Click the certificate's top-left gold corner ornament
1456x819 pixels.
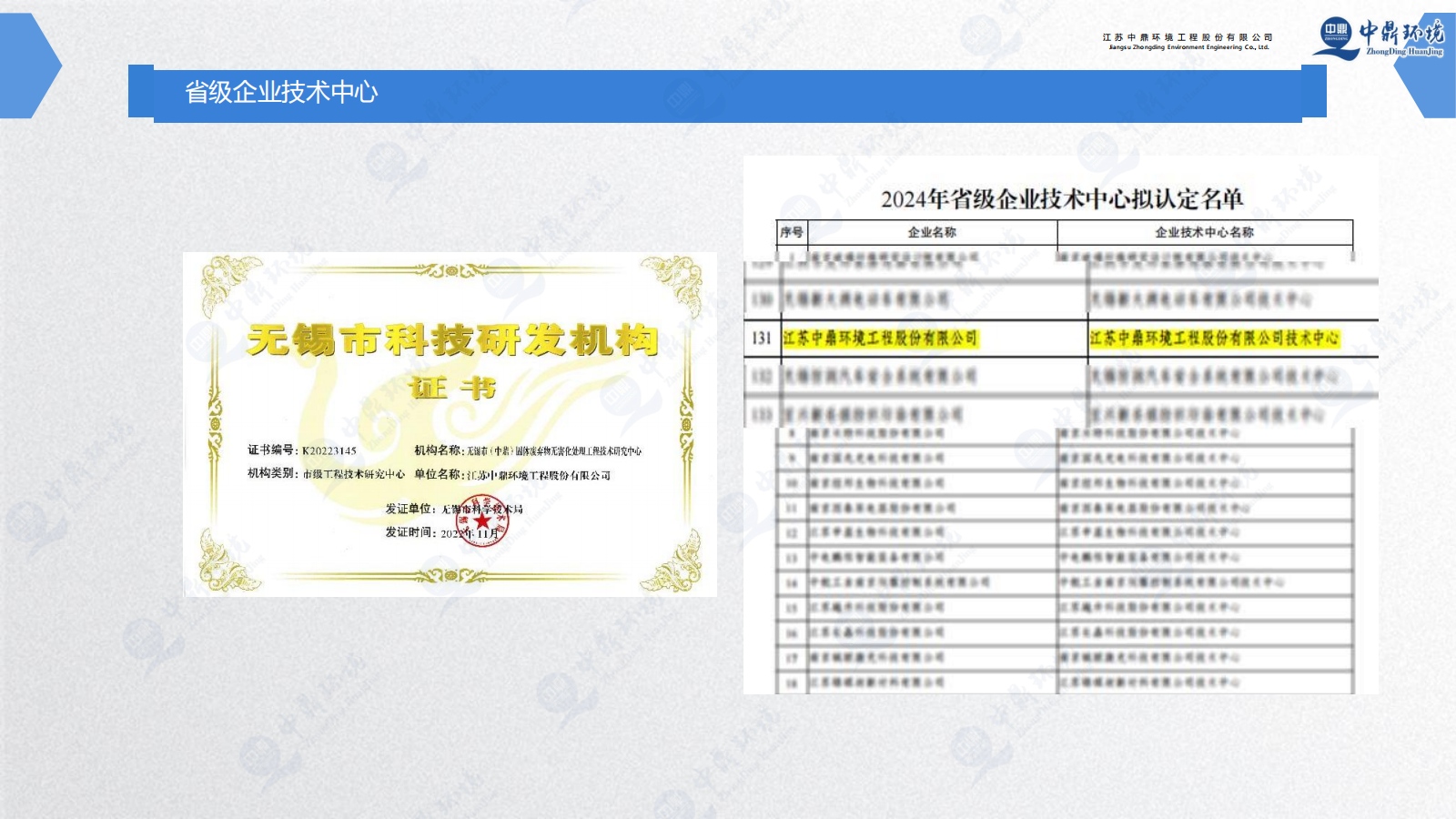[x=227, y=282]
